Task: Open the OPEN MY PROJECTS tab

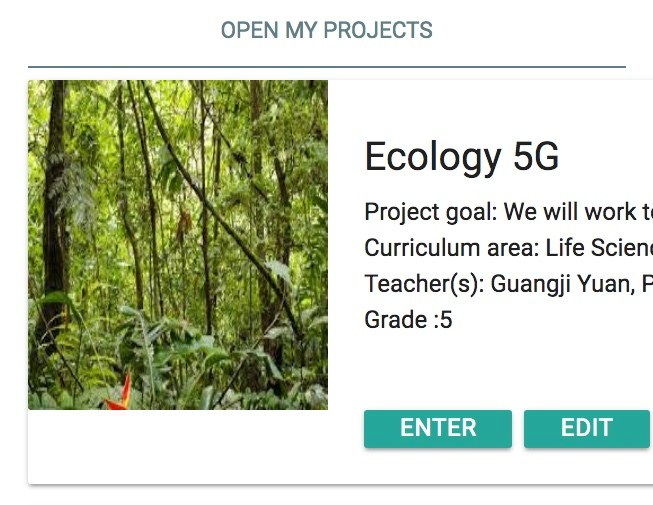Action: coord(326,30)
